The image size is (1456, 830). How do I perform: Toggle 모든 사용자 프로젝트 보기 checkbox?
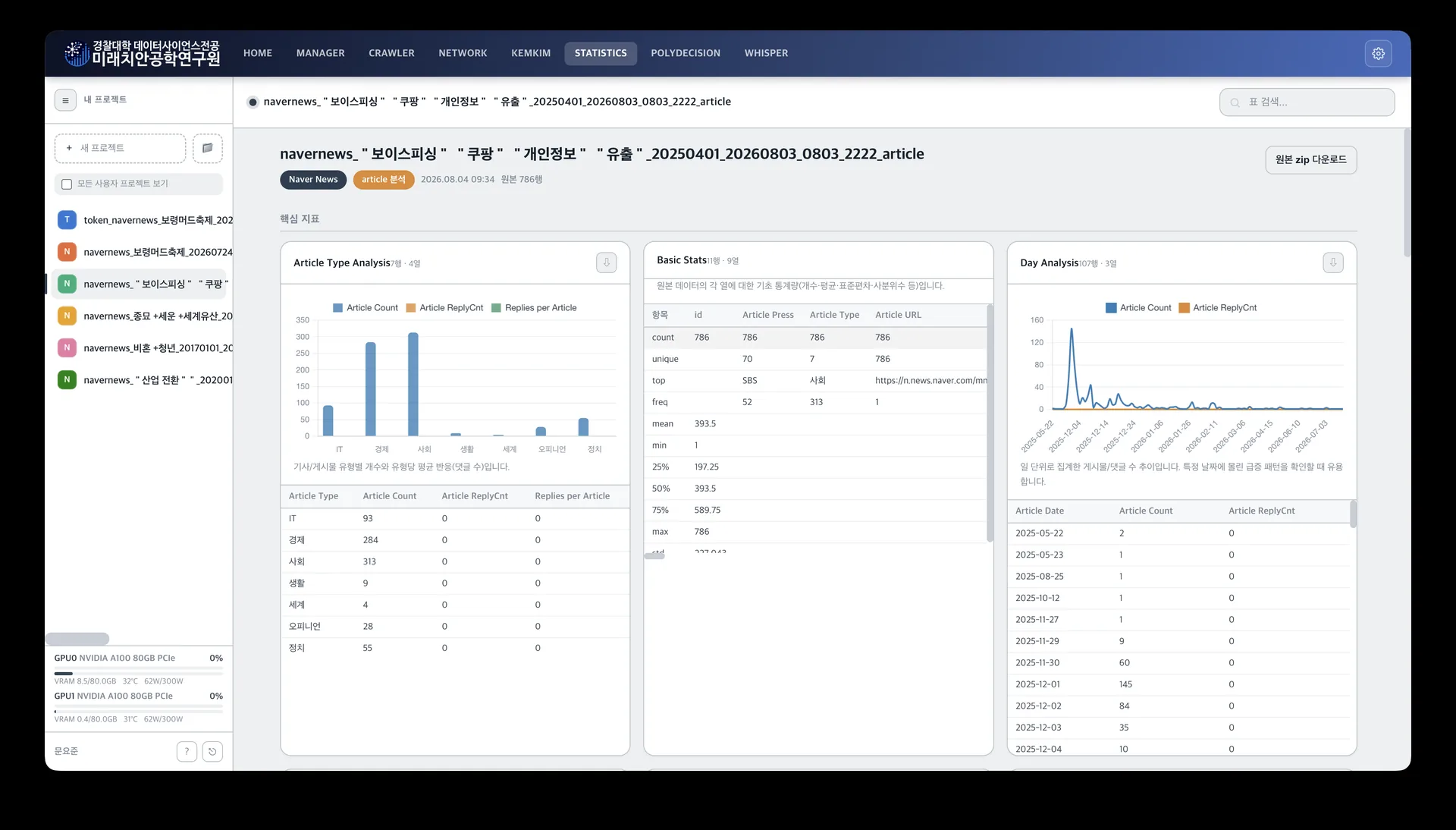[67, 184]
